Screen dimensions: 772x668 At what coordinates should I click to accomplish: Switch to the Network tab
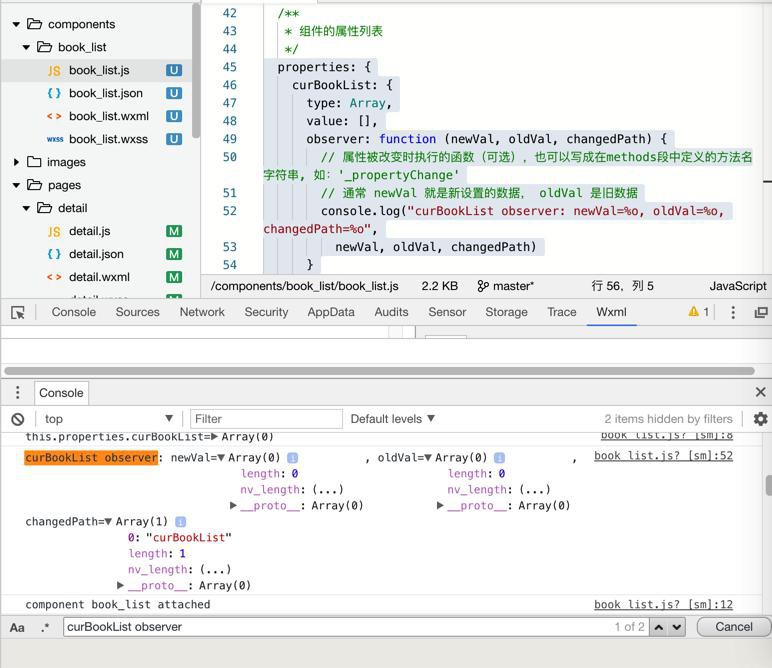click(202, 312)
